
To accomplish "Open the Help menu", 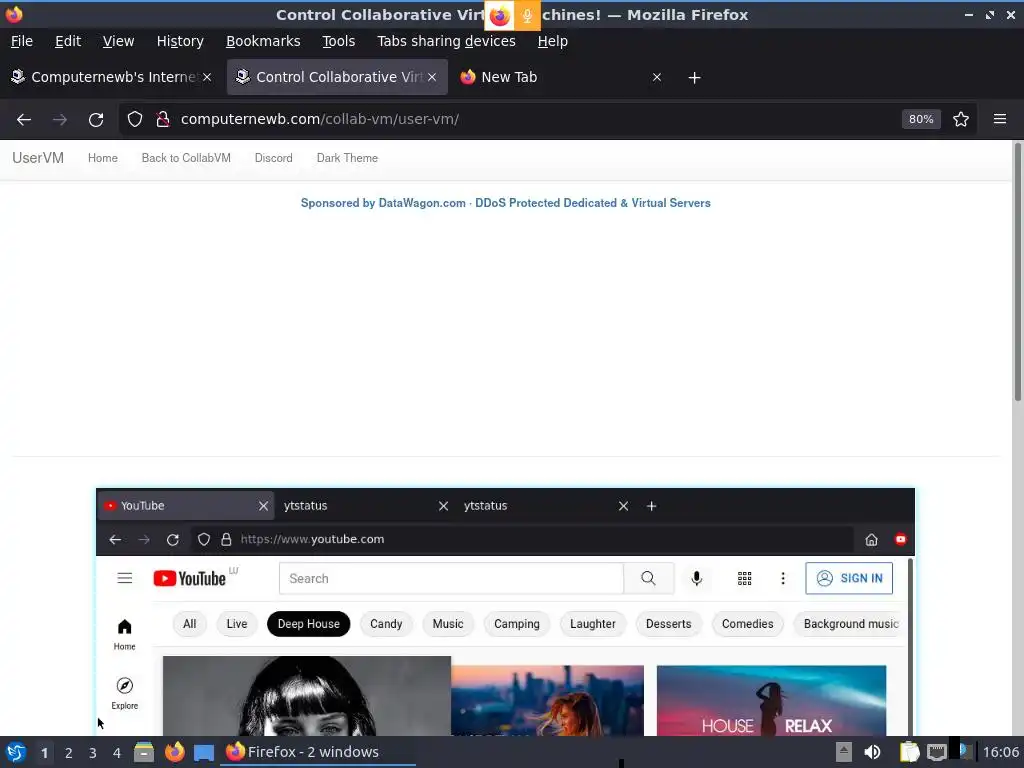I will (552, 41).
